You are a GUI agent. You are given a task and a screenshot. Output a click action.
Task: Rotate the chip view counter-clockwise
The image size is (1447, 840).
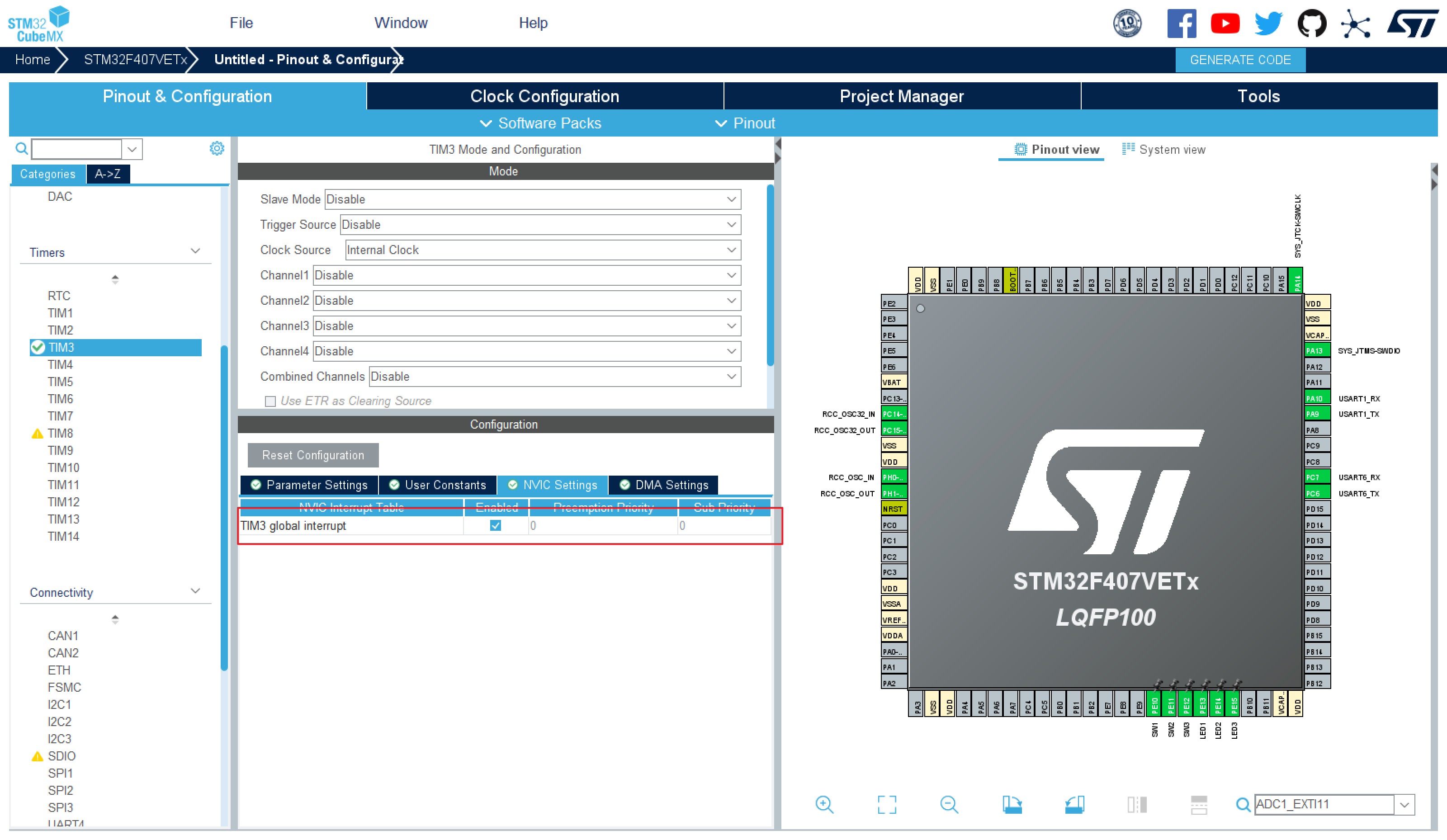coord(1074,804)
